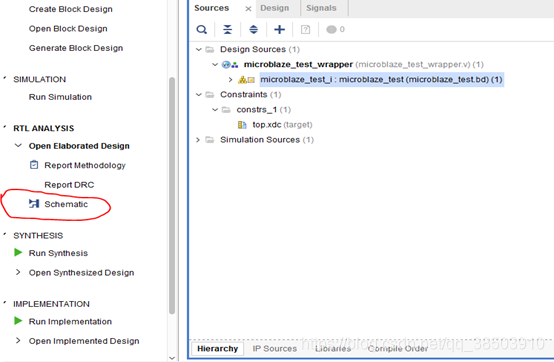
Task: Click the microblaze_test_wrapper module icon
Action: click(230, 65)
